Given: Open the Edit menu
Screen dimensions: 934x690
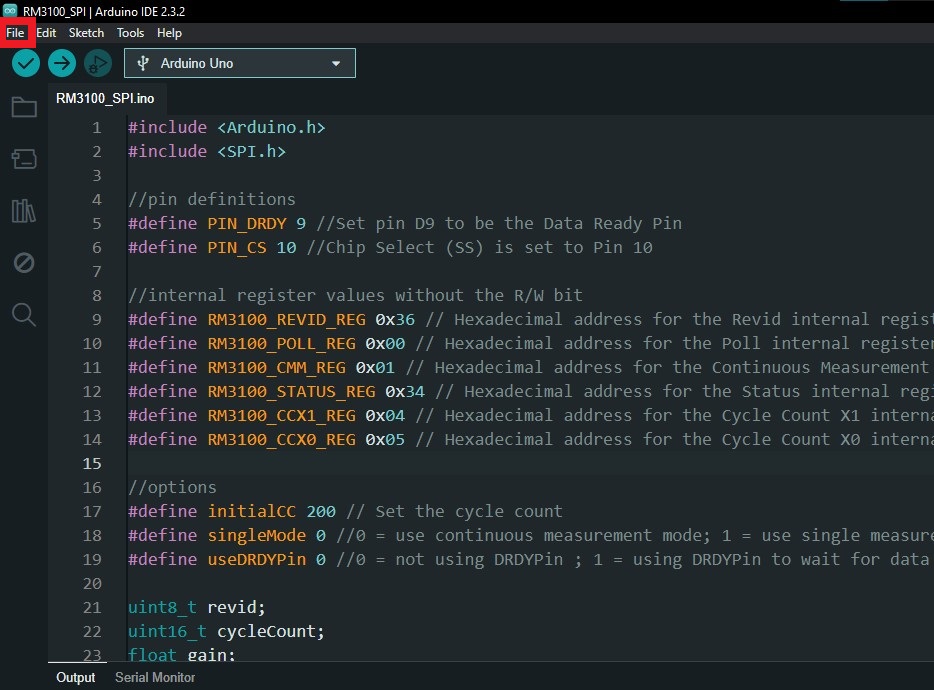Looking at the screenshot, I should (x=46, y=33).
